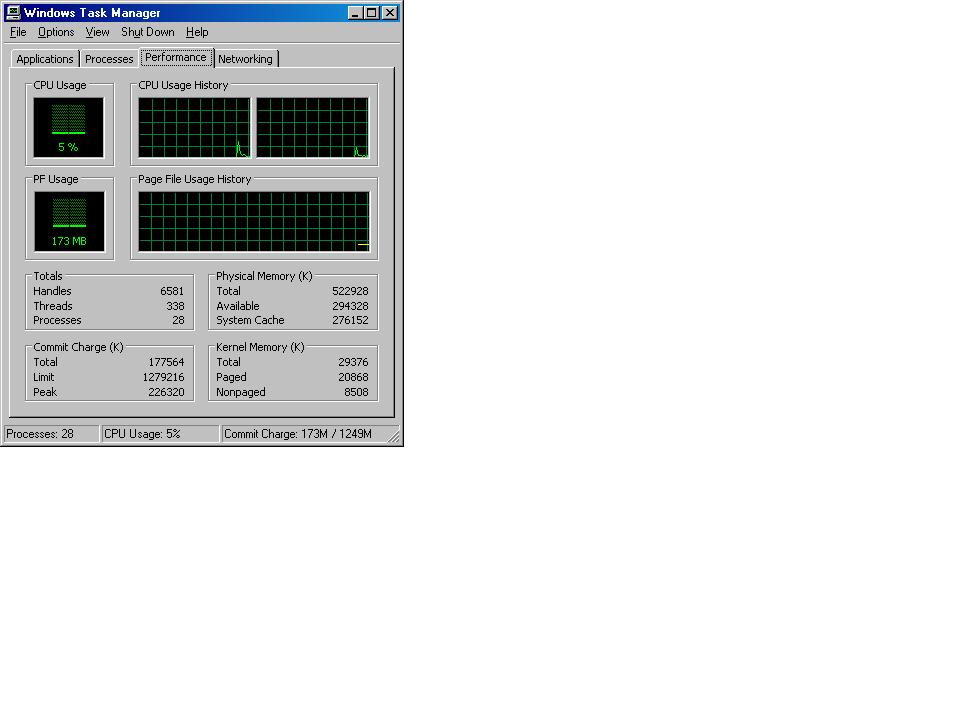Open the View menu

point(97,32)
